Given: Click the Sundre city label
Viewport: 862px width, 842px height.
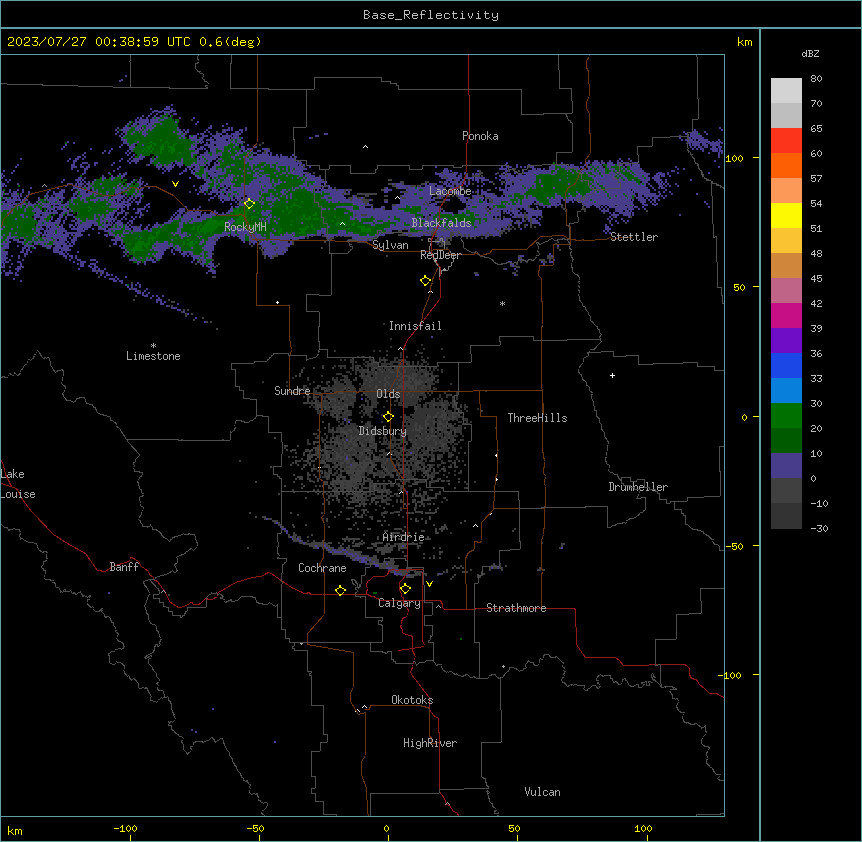Looking at the screenshot, I should click(292, 391).
